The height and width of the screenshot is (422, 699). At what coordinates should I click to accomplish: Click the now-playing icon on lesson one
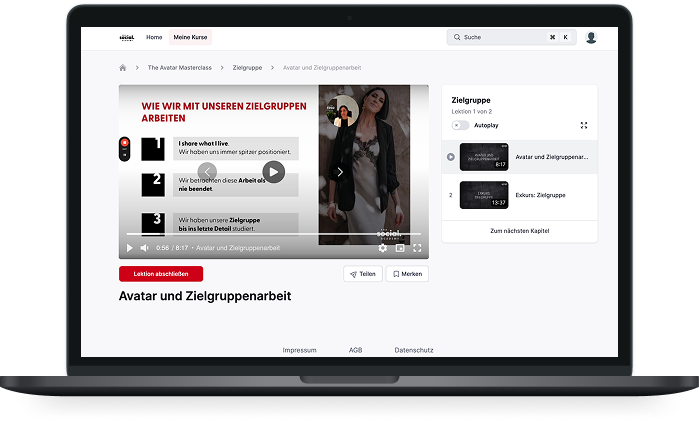point(451,157)
